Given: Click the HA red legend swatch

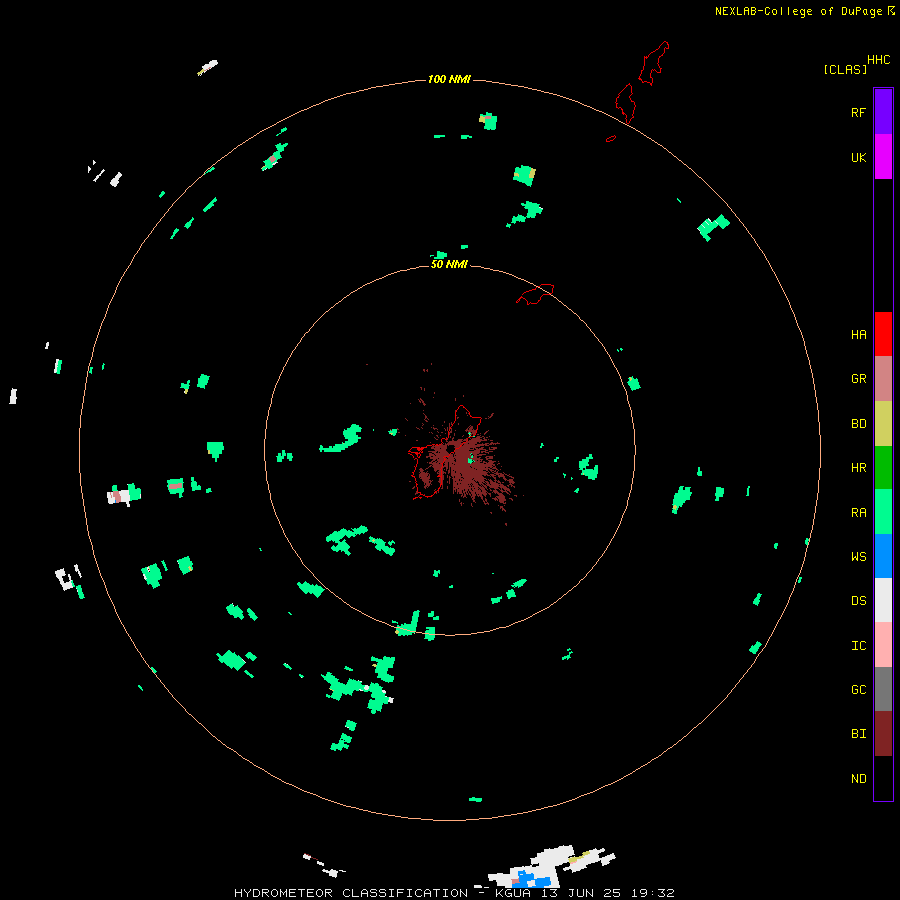Looking at the screenshot, I should (x=883, y=334).
